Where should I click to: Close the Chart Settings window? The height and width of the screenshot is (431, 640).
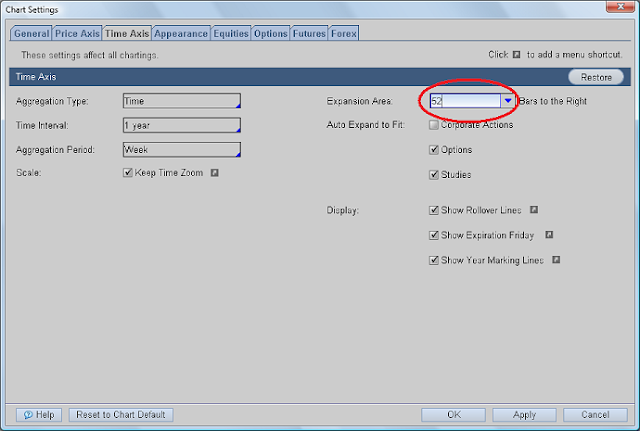click(x=620, y=7)
